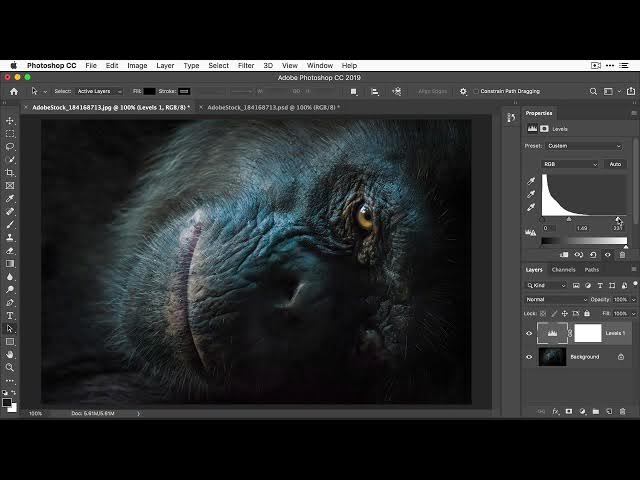This screenshot has height=480, width=640.
Task: Select the Zoom tool in toolbar
Action: click(x=10, y=367)
